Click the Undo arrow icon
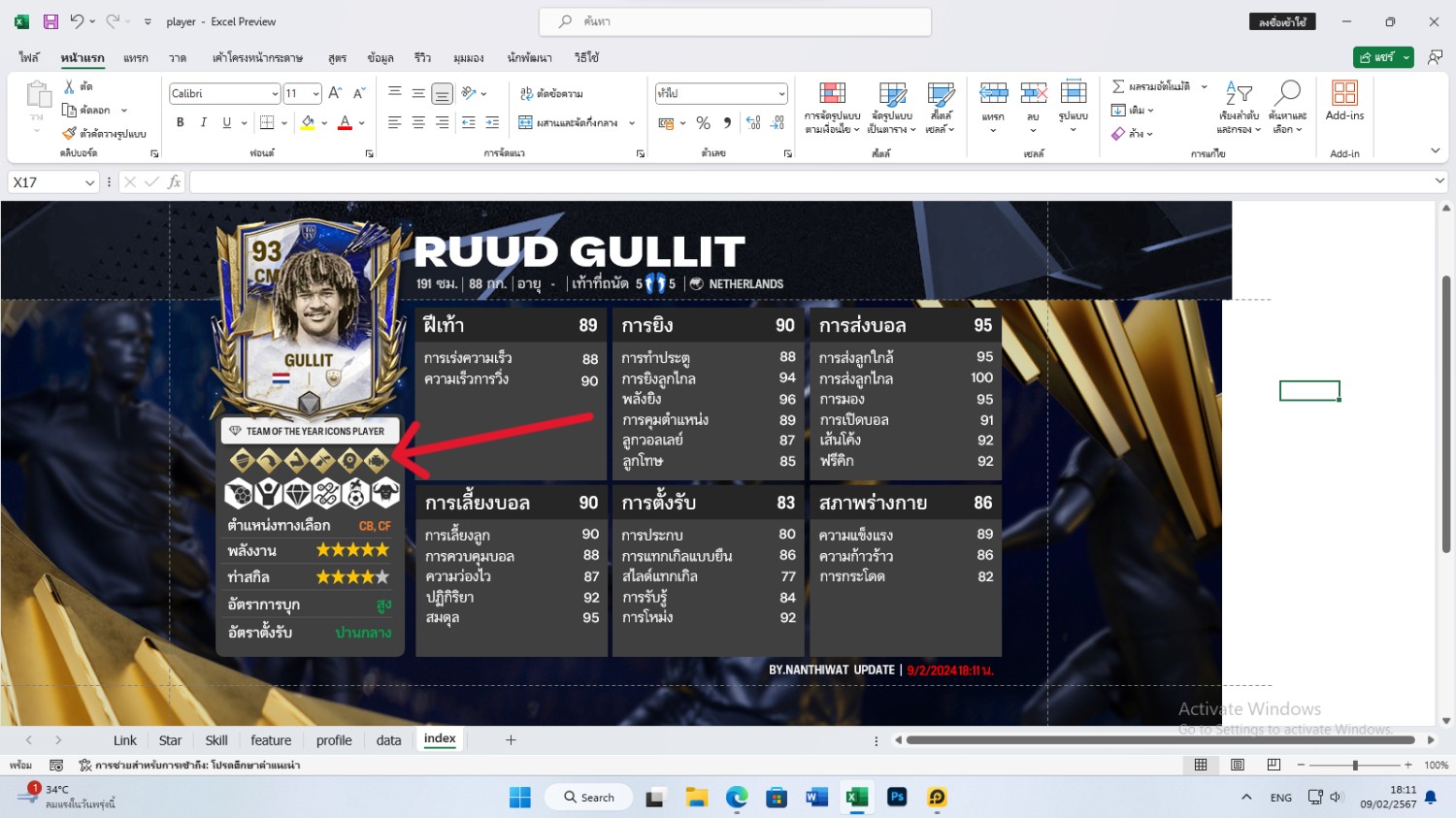The height and width of the screenshot is (818, 1456). 77,21
